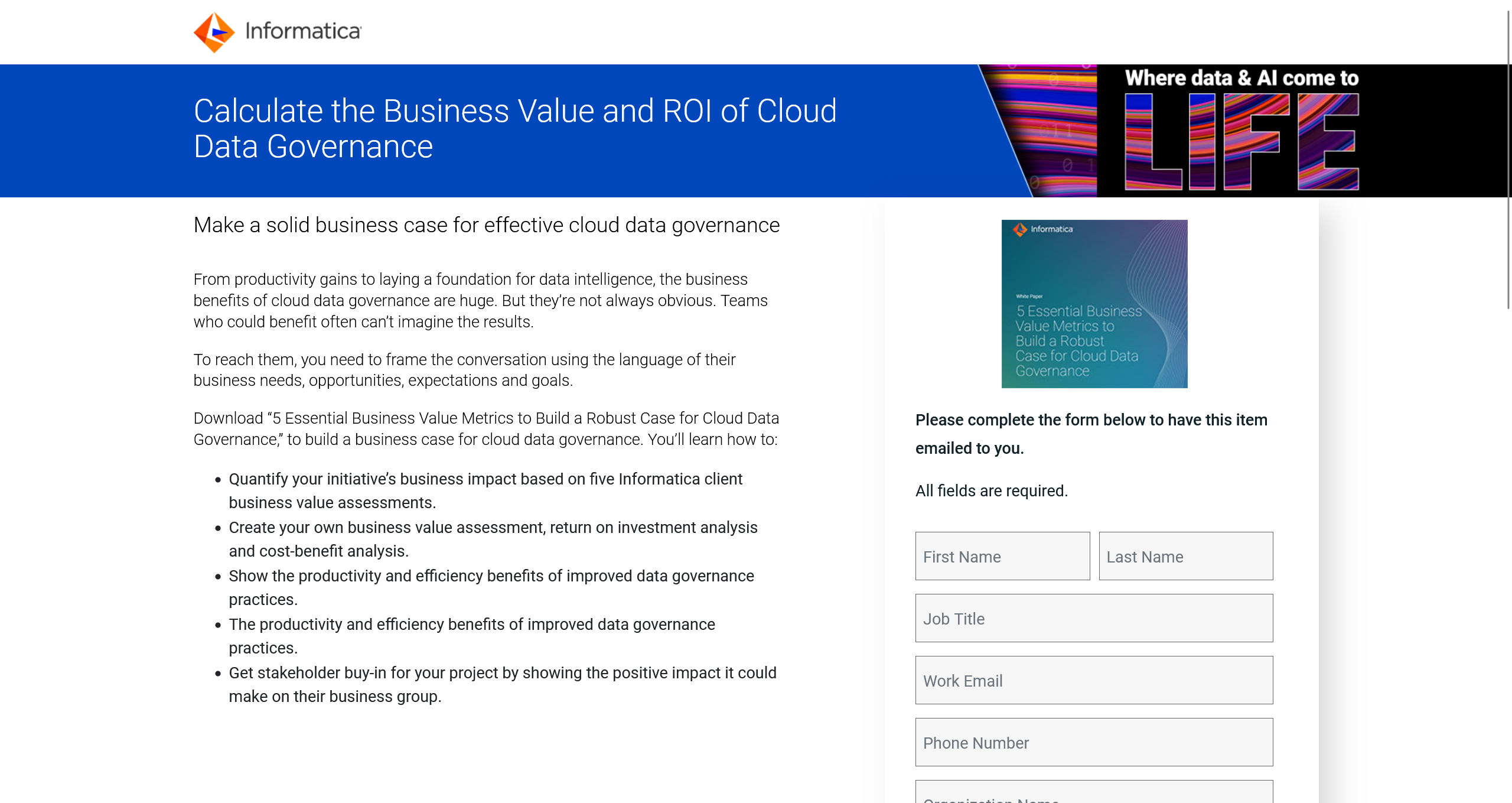This screenshot has height=803, width=1512.
Task: Click the 'All fields are required.' note
Action: coord(992,490)
